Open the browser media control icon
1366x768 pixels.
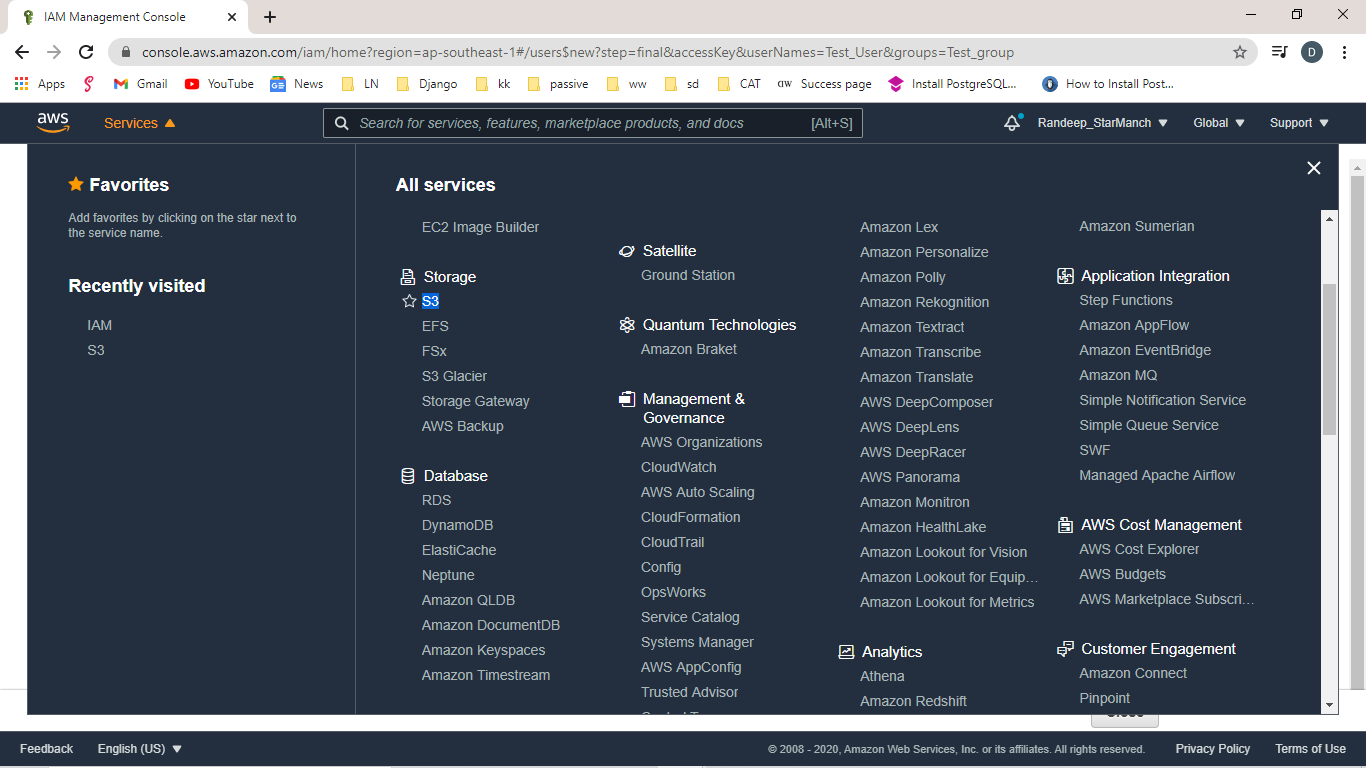(1279, 52)
